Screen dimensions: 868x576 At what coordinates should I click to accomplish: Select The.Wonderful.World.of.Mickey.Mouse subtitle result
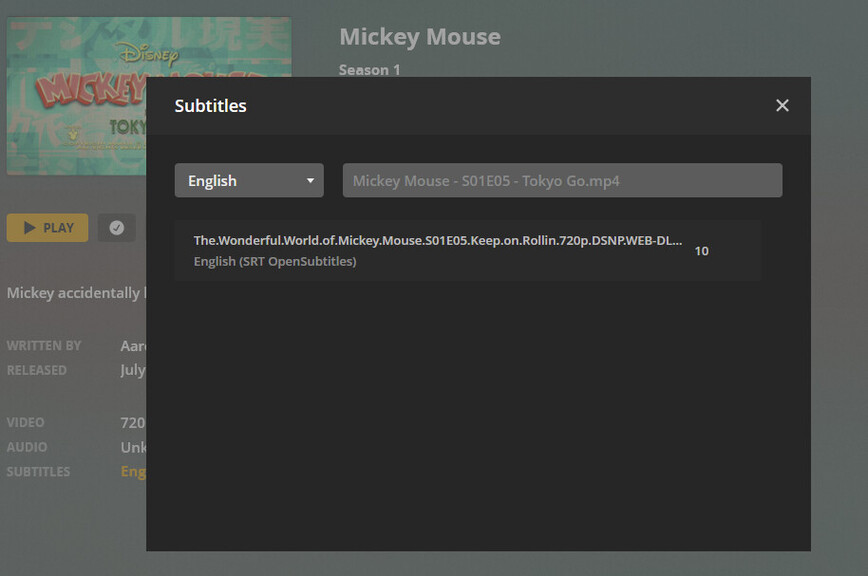[x=468, y=251]
